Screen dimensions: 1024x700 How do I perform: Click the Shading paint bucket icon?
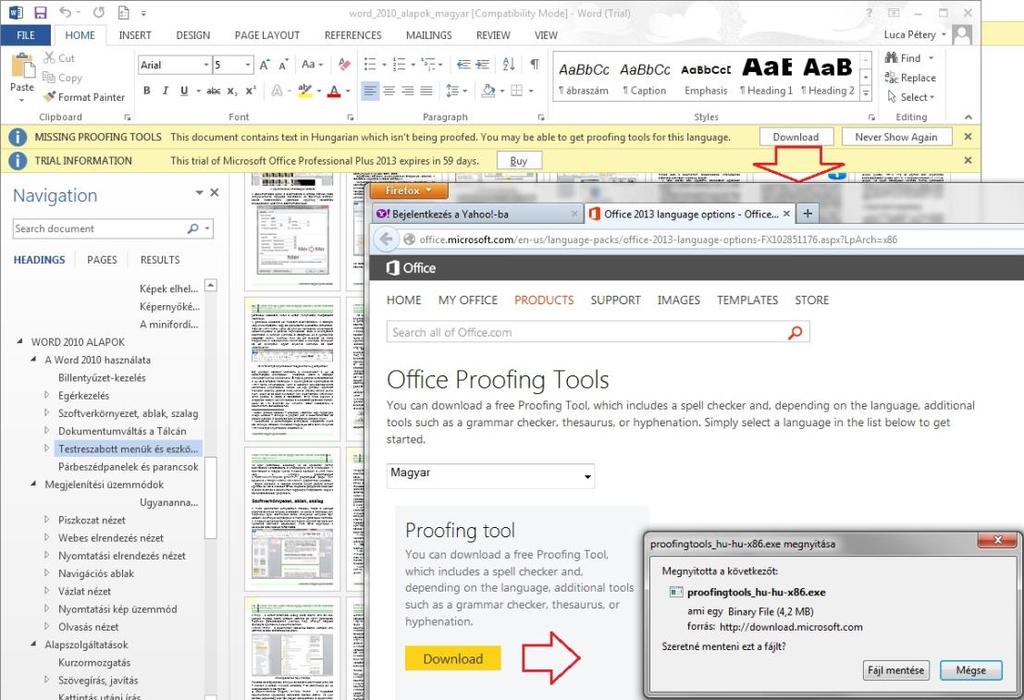(x=488, y=91)
